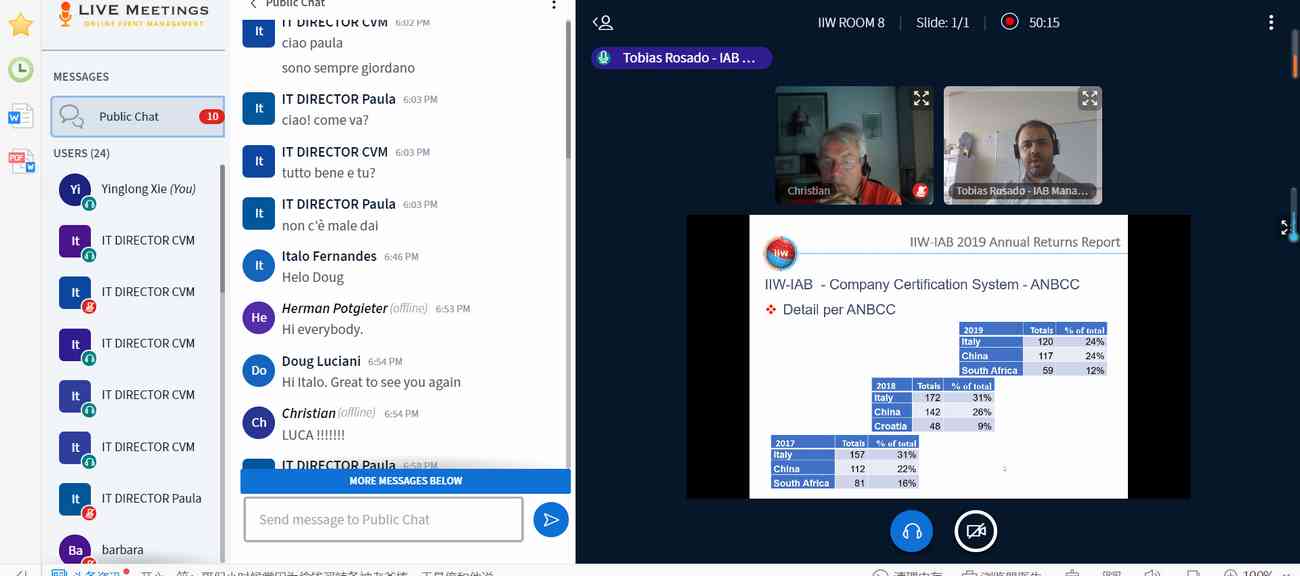This screenshot has height=576, width=1300.
Task: Click the Tobias Rosado talking indicator
Action: 681,58
